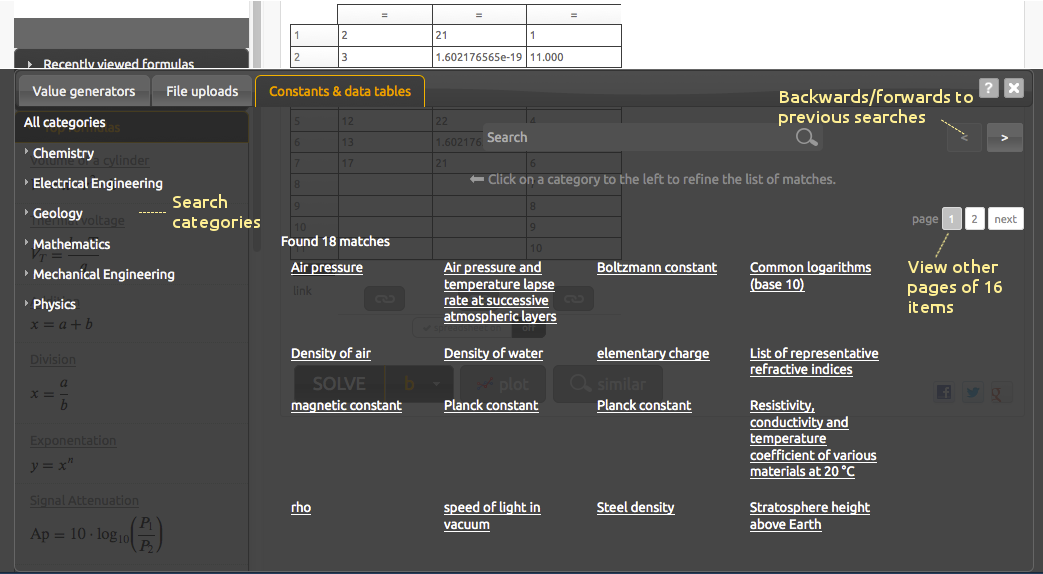This screenshot has width=1043, height=574.
Task: Expand Recently viewed formulas section
Action: 118,64
